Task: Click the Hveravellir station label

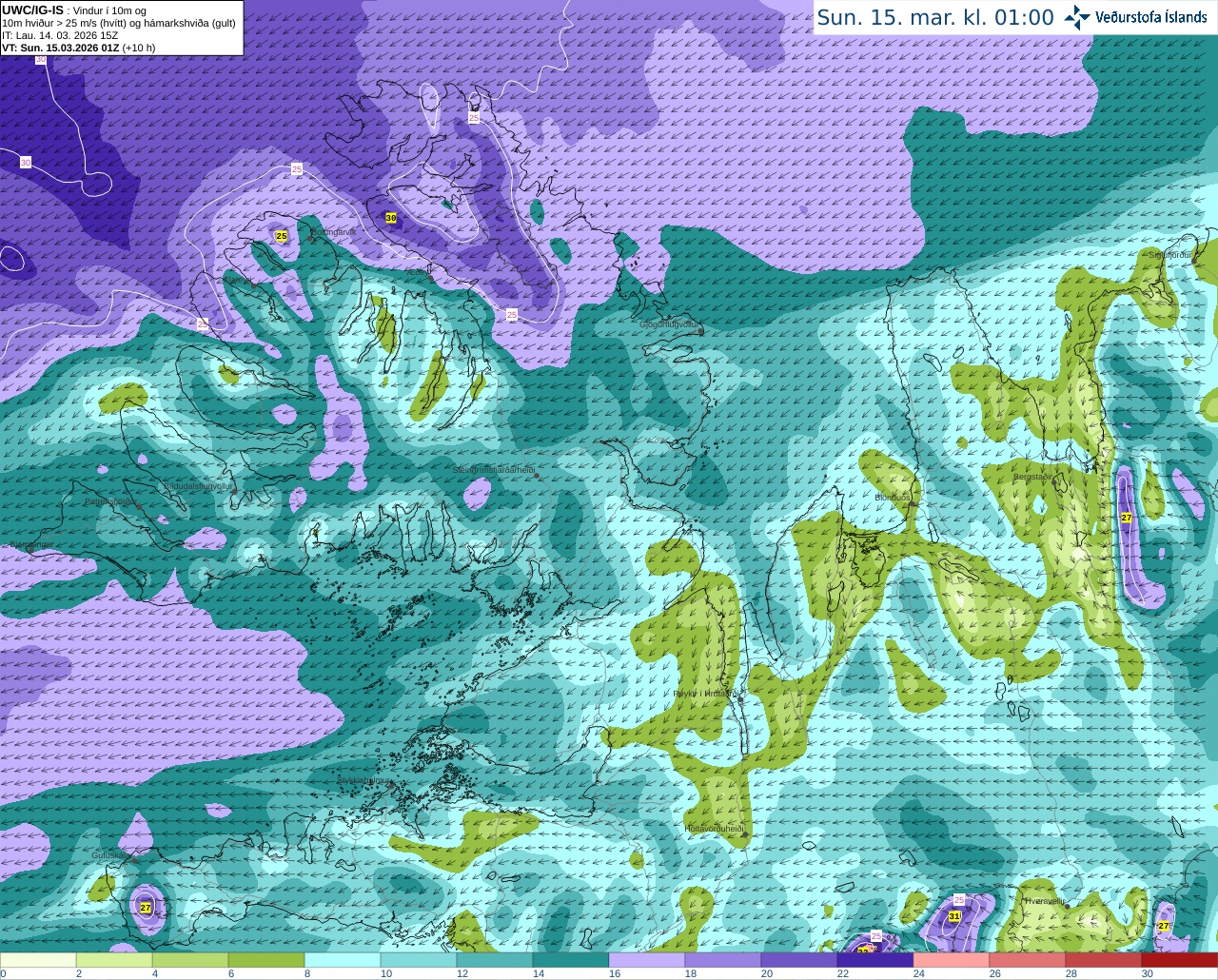Action: coord(1044,900)
